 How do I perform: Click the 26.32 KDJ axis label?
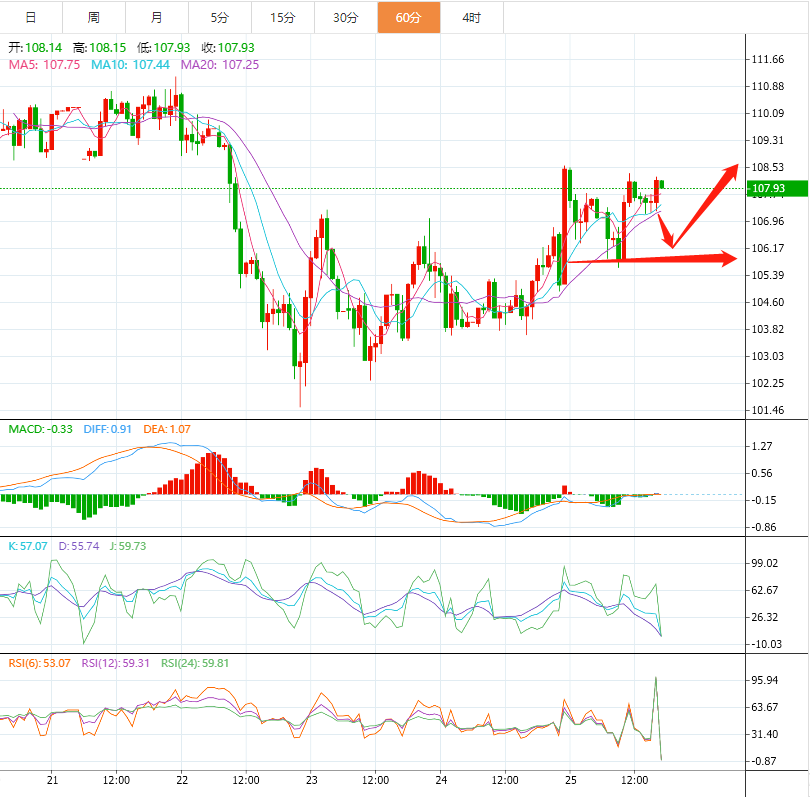pos(765,617)
